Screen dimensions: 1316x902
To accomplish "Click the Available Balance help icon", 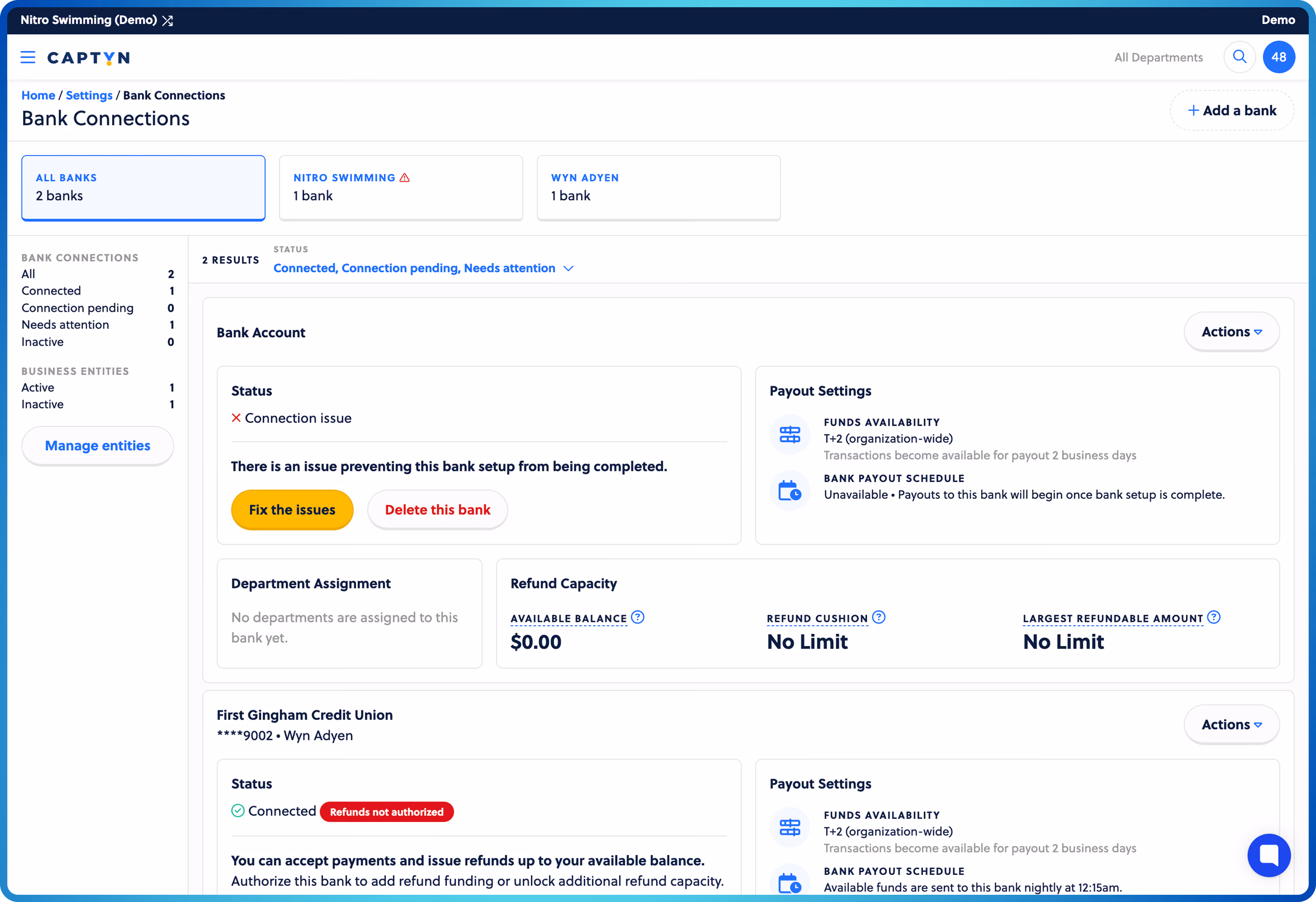I will click(638, 617).
